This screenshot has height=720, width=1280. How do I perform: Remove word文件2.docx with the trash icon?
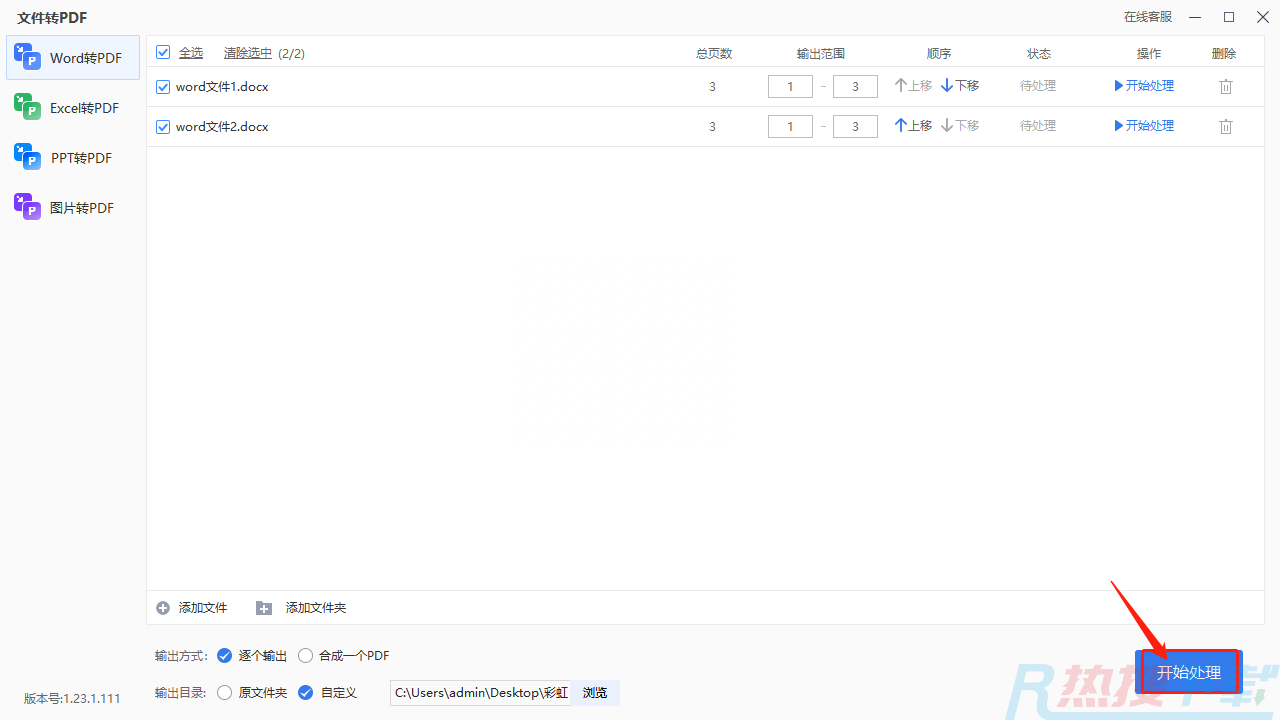[1225, 126]
